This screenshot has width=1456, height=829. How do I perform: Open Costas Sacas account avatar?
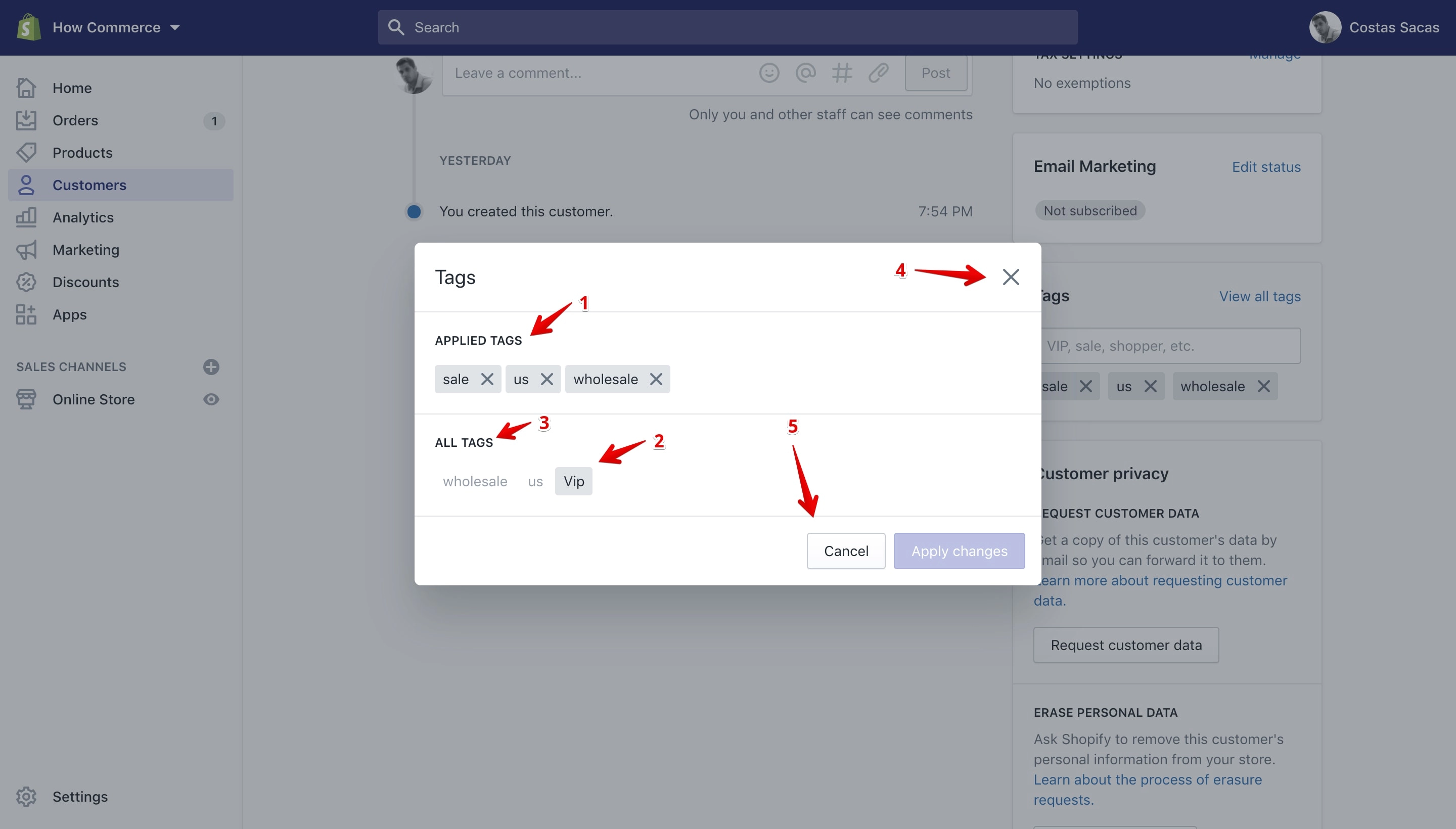pyautogui.click(x=1325, y=27)
